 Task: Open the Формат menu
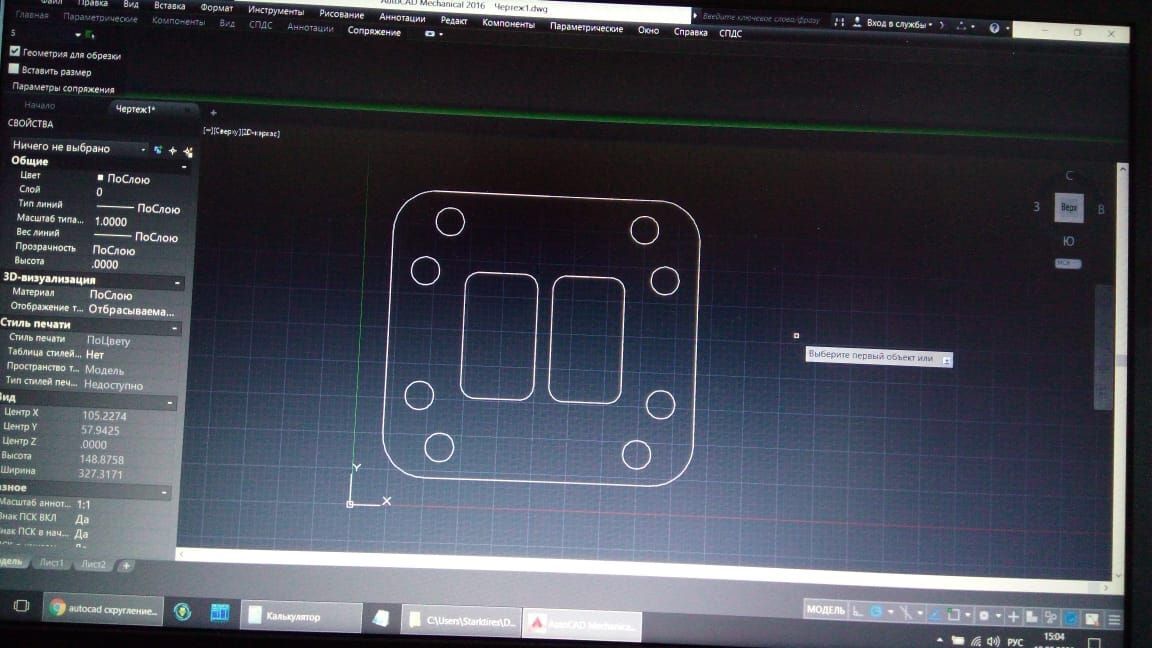click(217, 7)
